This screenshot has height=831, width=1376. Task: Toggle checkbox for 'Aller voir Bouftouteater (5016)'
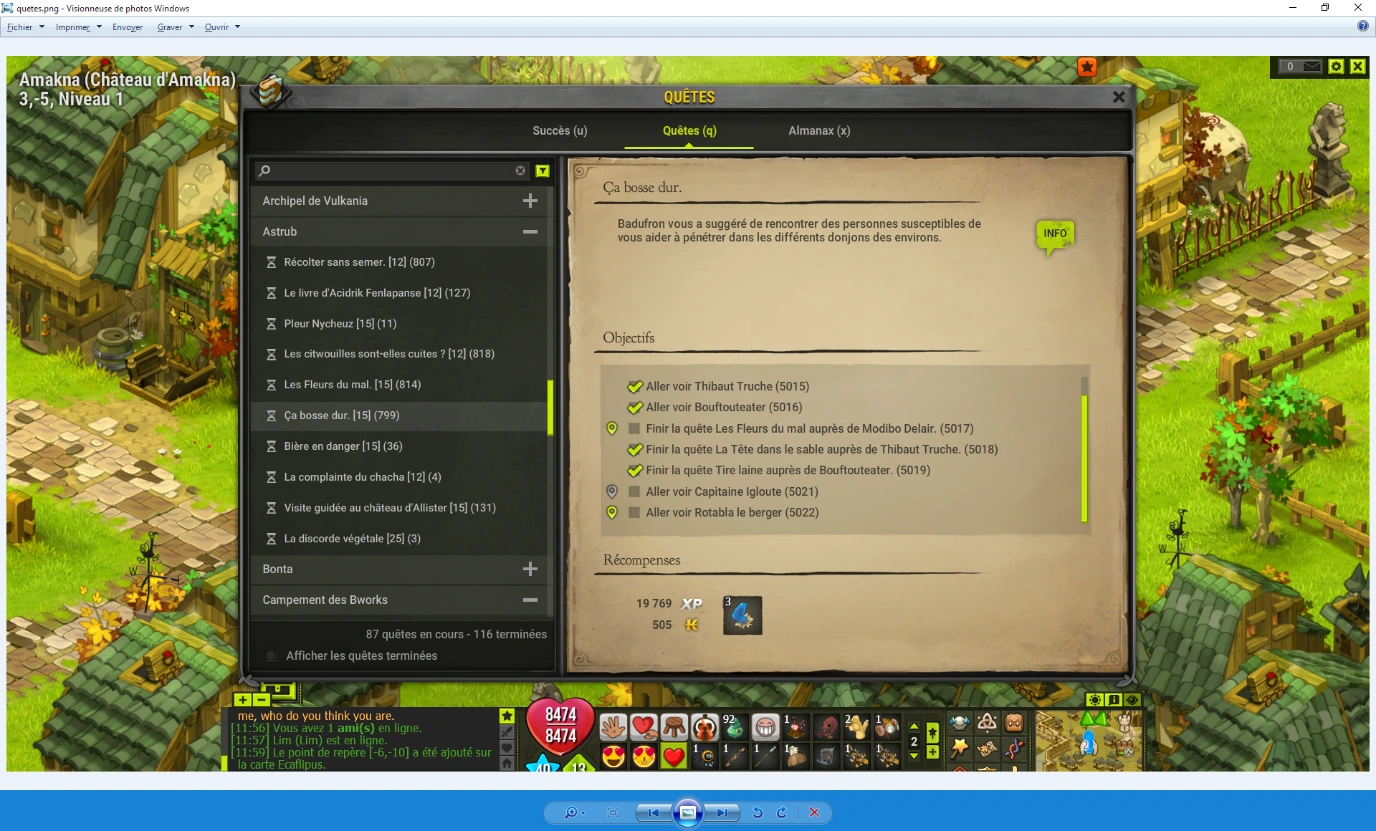[x=634, y=408]
